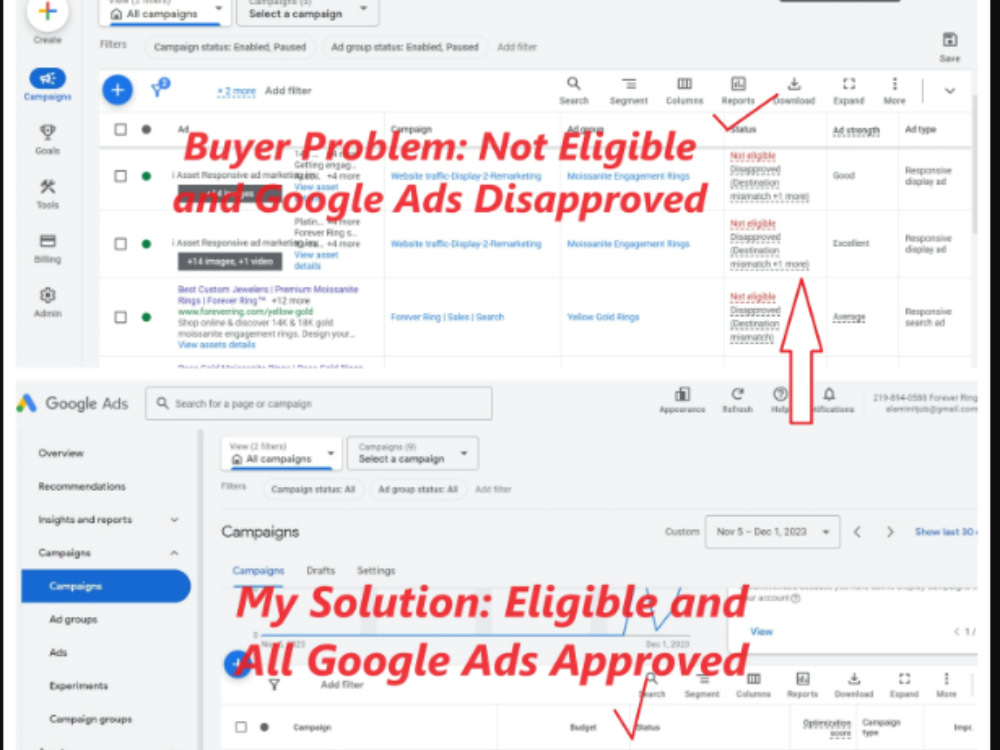Click Columns icon in upper ads toolbar

(x=684, y=84)
